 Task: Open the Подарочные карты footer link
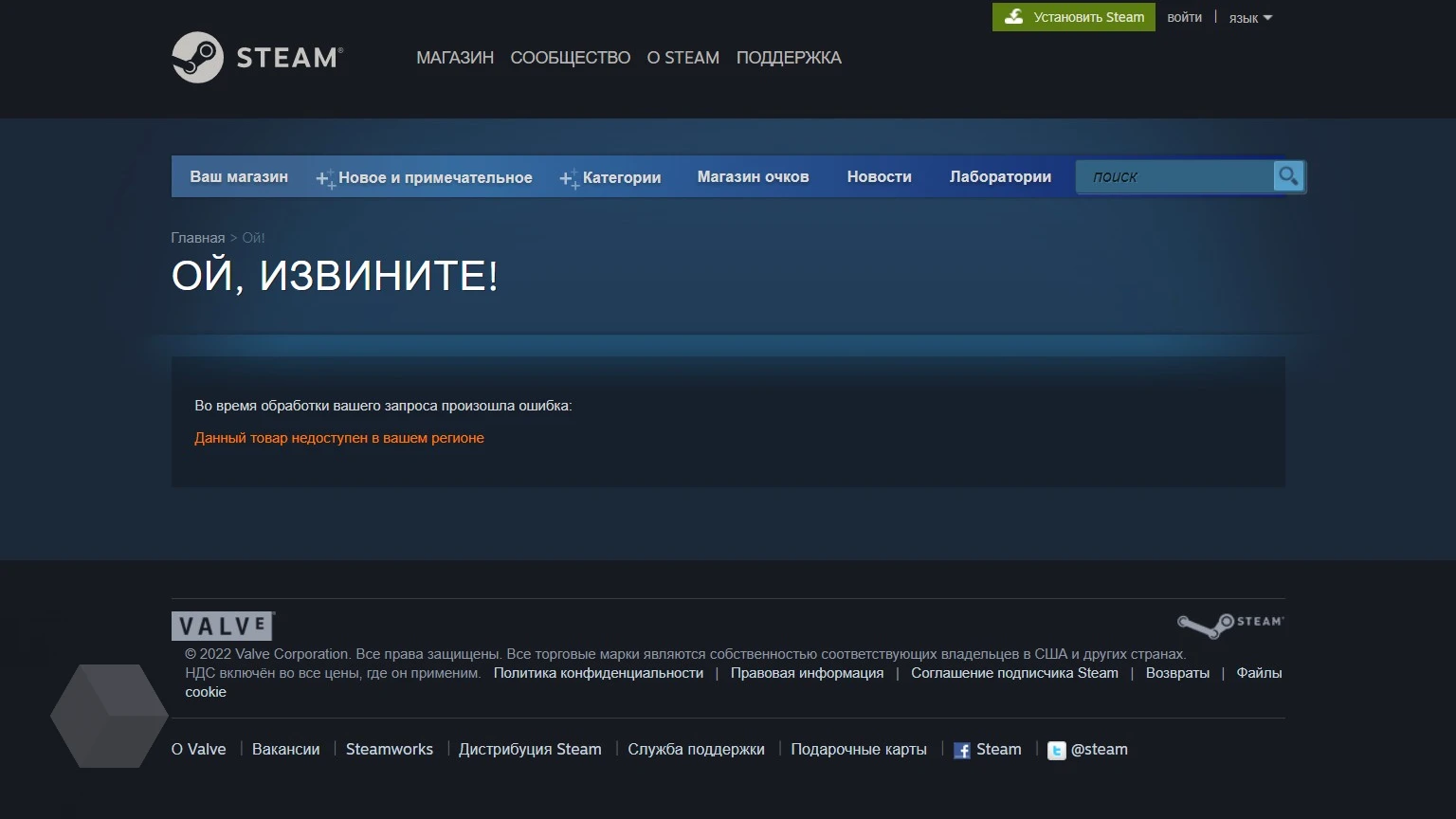point(859,749)
